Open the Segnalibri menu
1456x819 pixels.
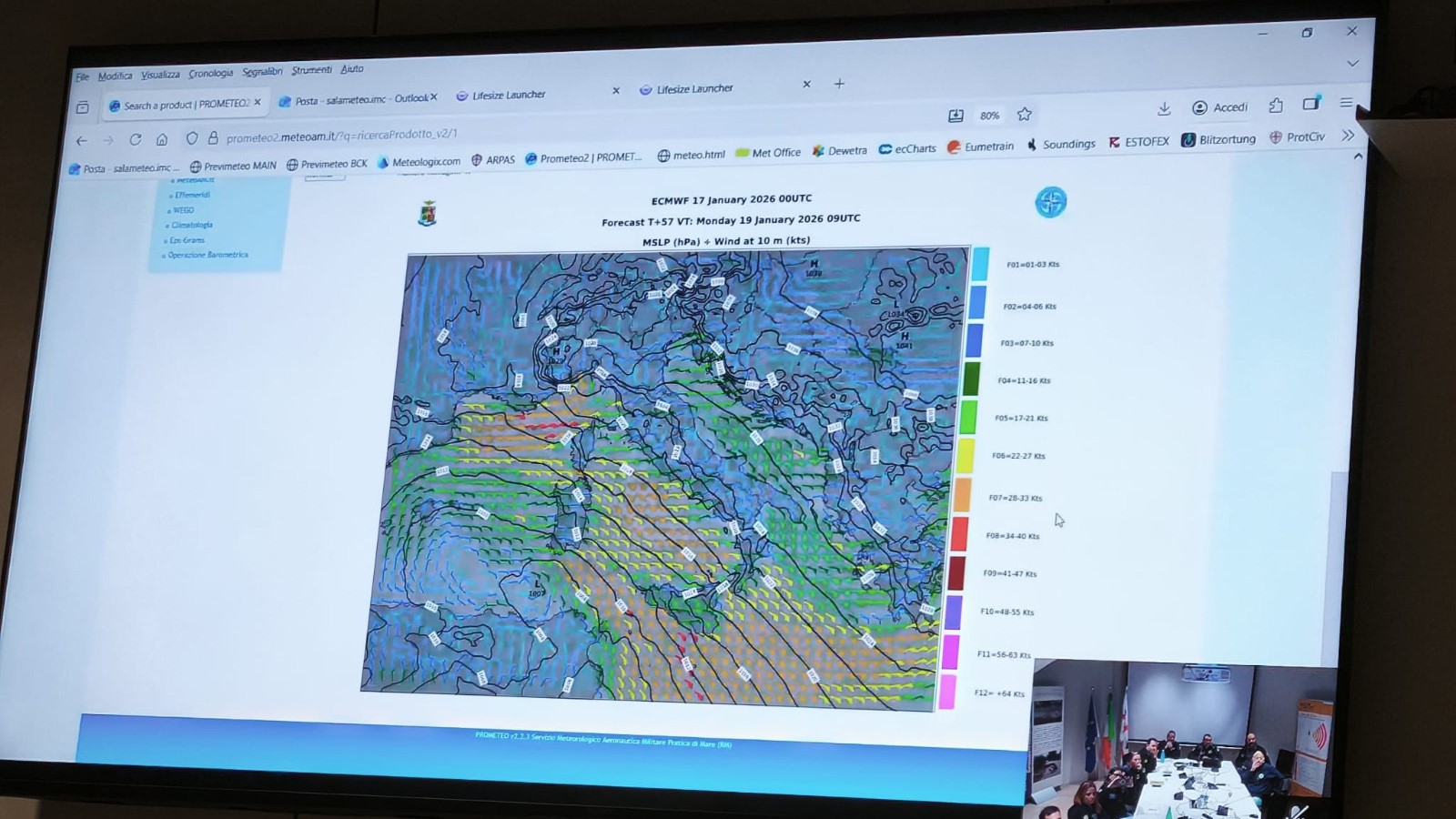262,71
